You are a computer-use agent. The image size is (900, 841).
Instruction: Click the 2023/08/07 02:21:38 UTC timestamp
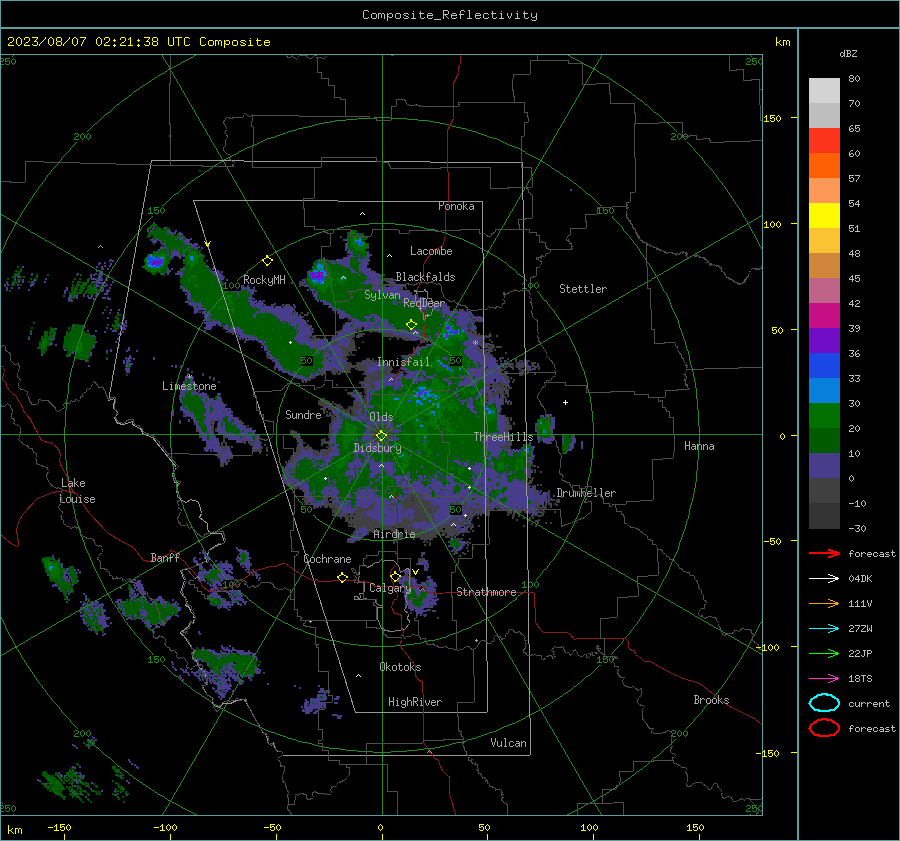tap(138, 42)
